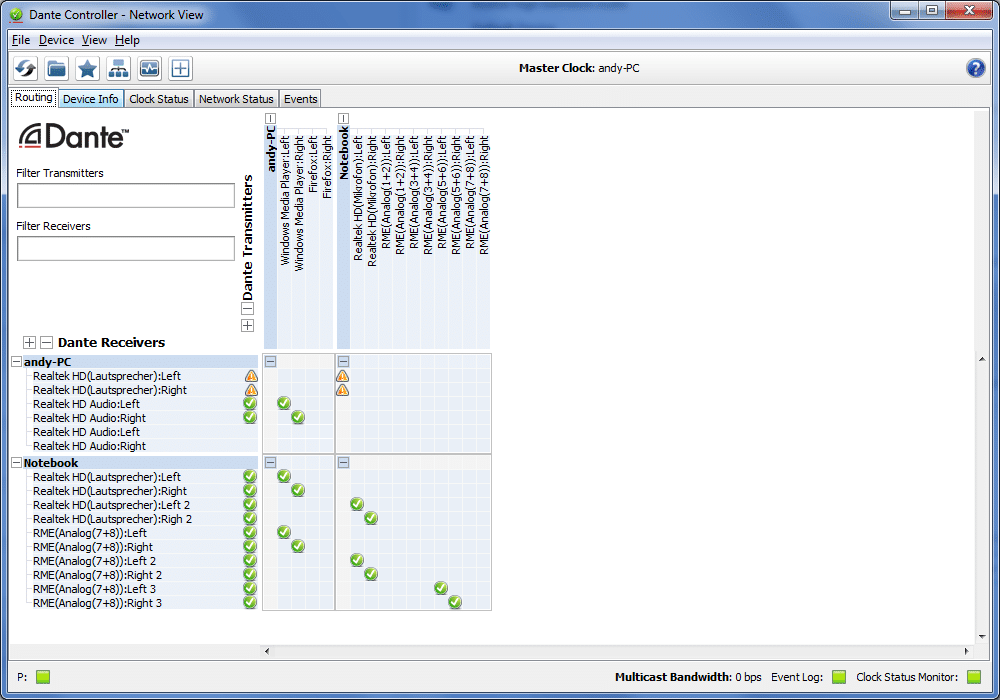Switch to the Network Status tab
Viewport: 1000px width, 700px height.
pyautogui.click(x=236, y=99)
